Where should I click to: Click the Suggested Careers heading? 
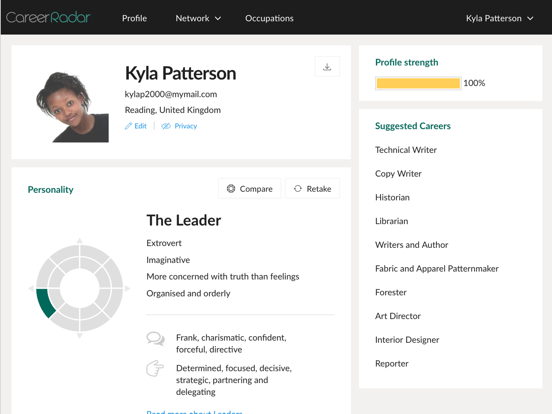413,126
